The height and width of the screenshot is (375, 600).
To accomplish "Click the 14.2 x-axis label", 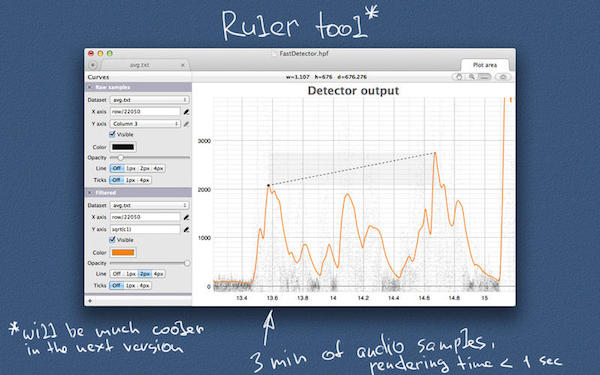I will point(363,298).
